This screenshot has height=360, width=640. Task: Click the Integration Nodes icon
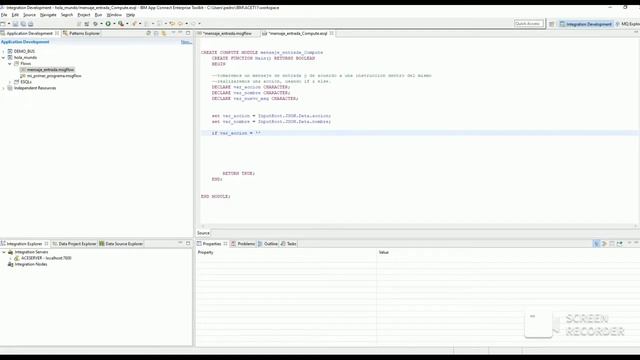pyautogui.click(x=11, y=264)
